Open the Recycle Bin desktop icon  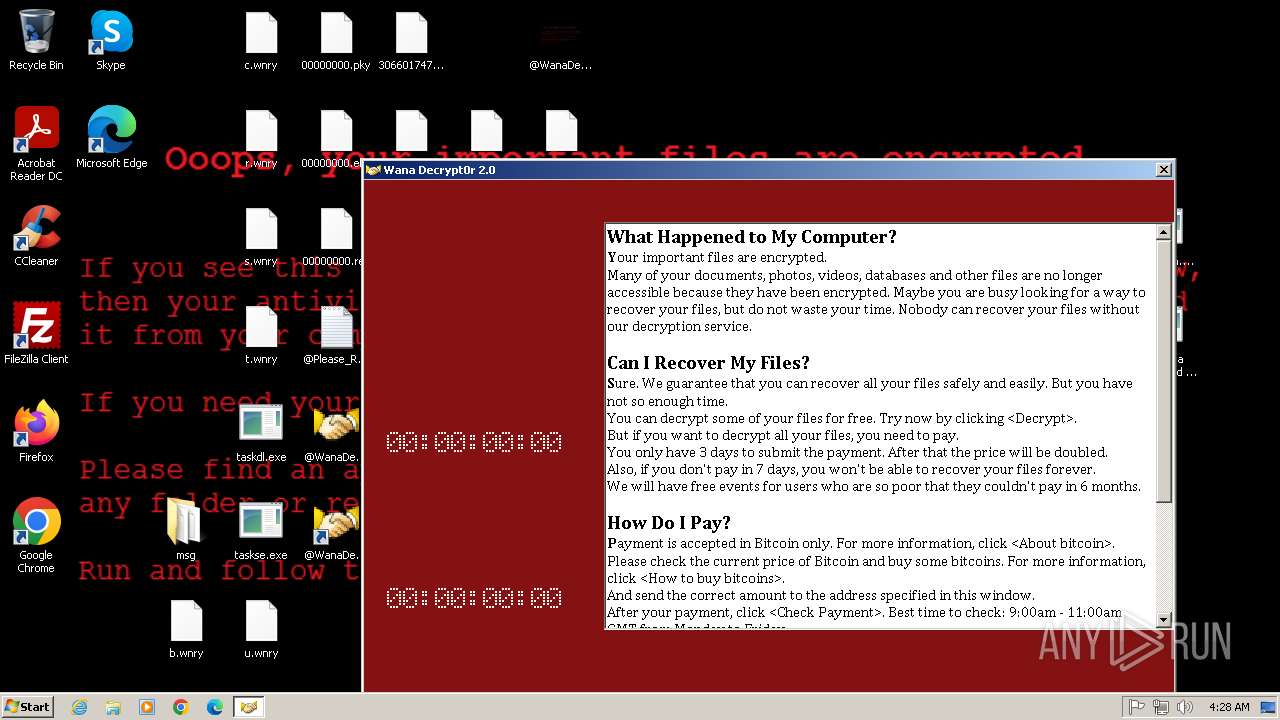point(36,40)
